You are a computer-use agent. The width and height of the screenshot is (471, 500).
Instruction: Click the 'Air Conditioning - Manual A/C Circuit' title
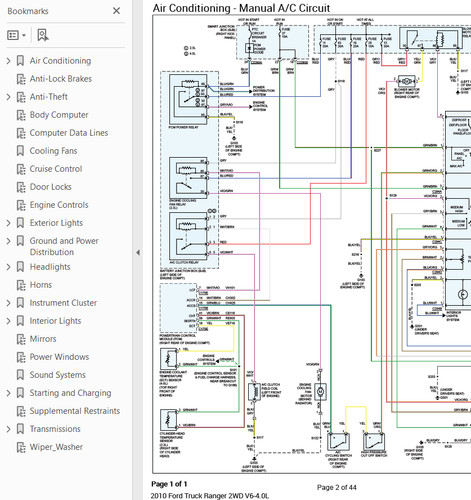241,8
